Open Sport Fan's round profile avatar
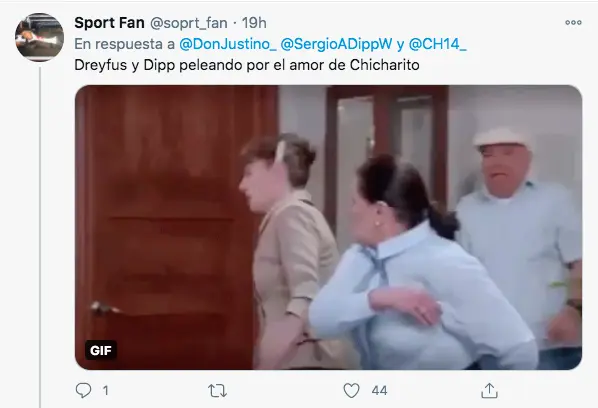The height and width of the screenshot is (408, 598). click(x=39, y=37)
